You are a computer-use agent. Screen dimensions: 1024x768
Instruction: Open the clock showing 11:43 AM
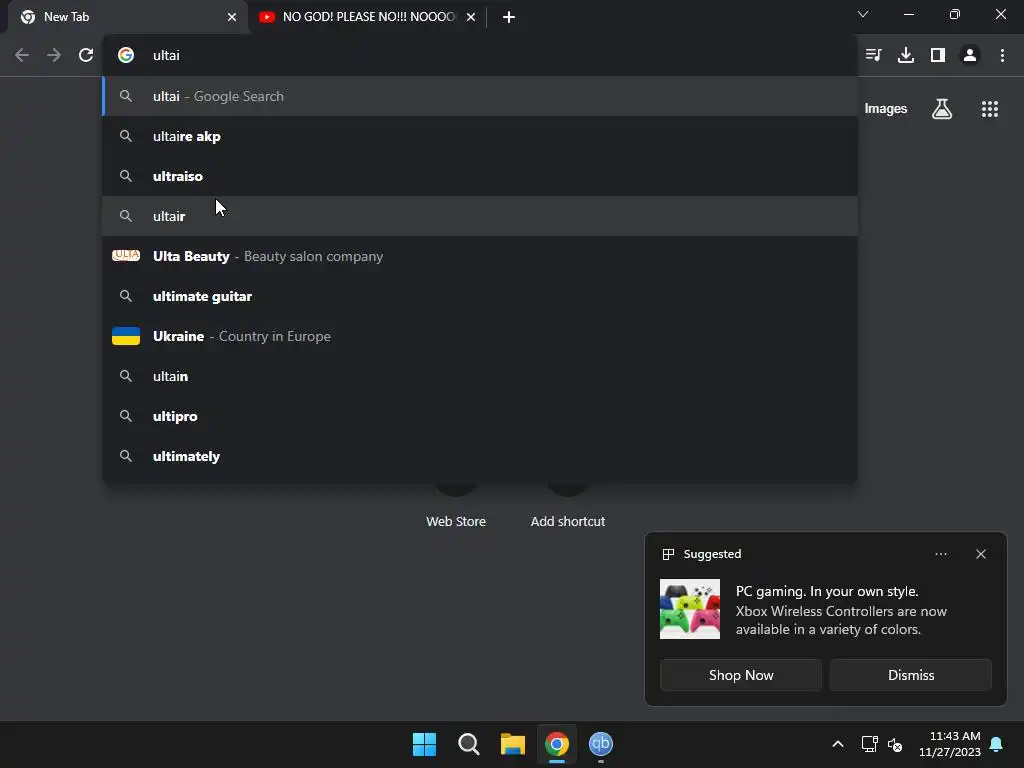(950, 744)
